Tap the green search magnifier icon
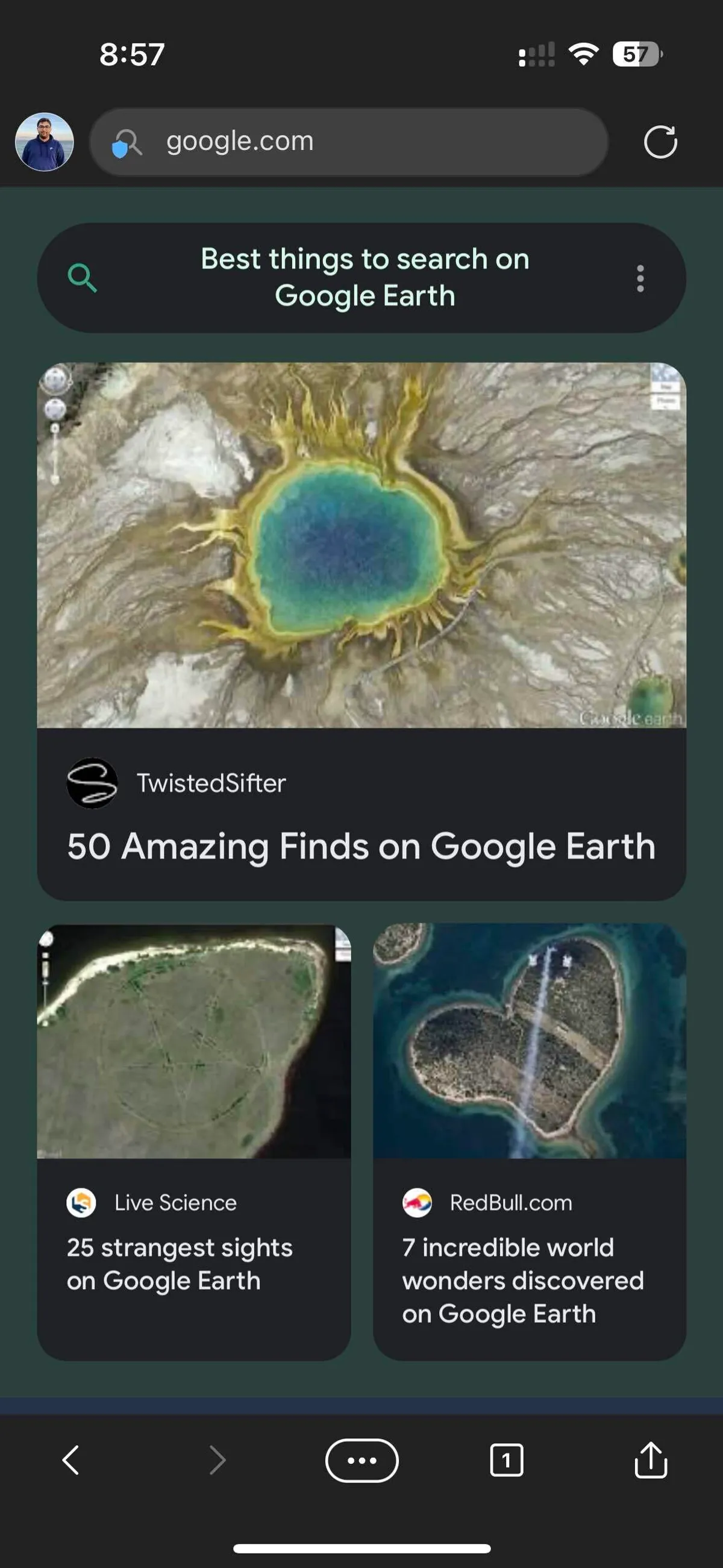Screen dimensions: 723x1568 tap(82, 278)
